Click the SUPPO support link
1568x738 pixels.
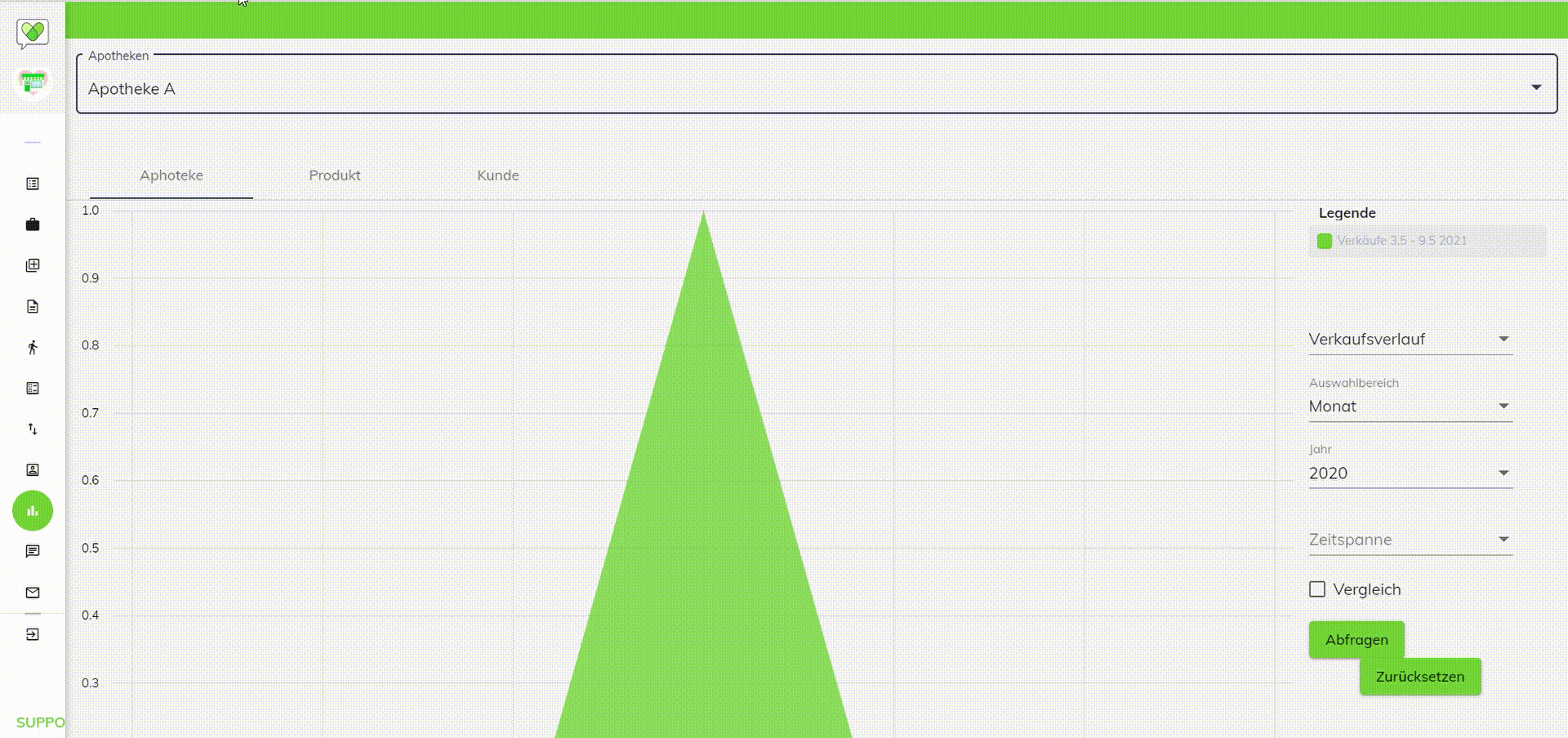click(41, 722)
